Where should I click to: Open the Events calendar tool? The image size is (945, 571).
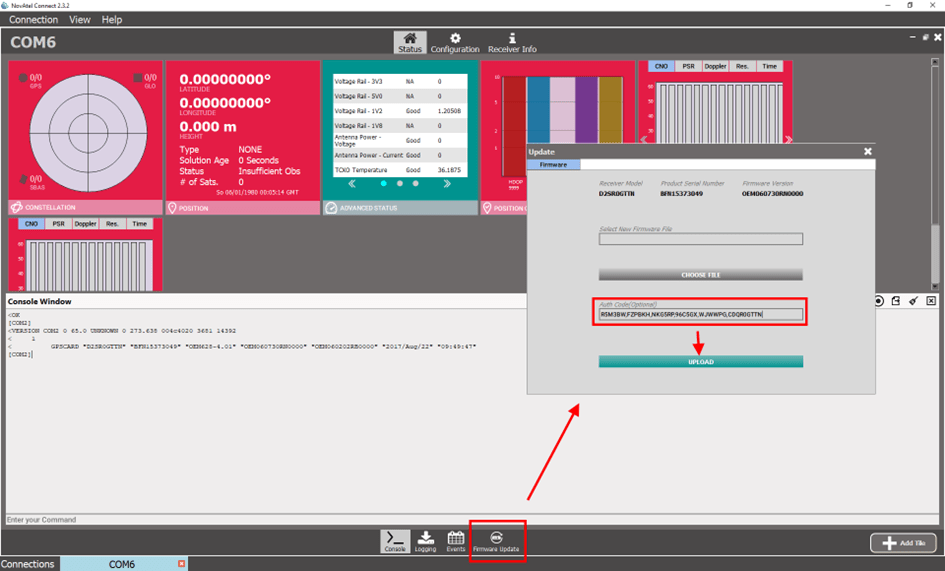coord(456,541)
